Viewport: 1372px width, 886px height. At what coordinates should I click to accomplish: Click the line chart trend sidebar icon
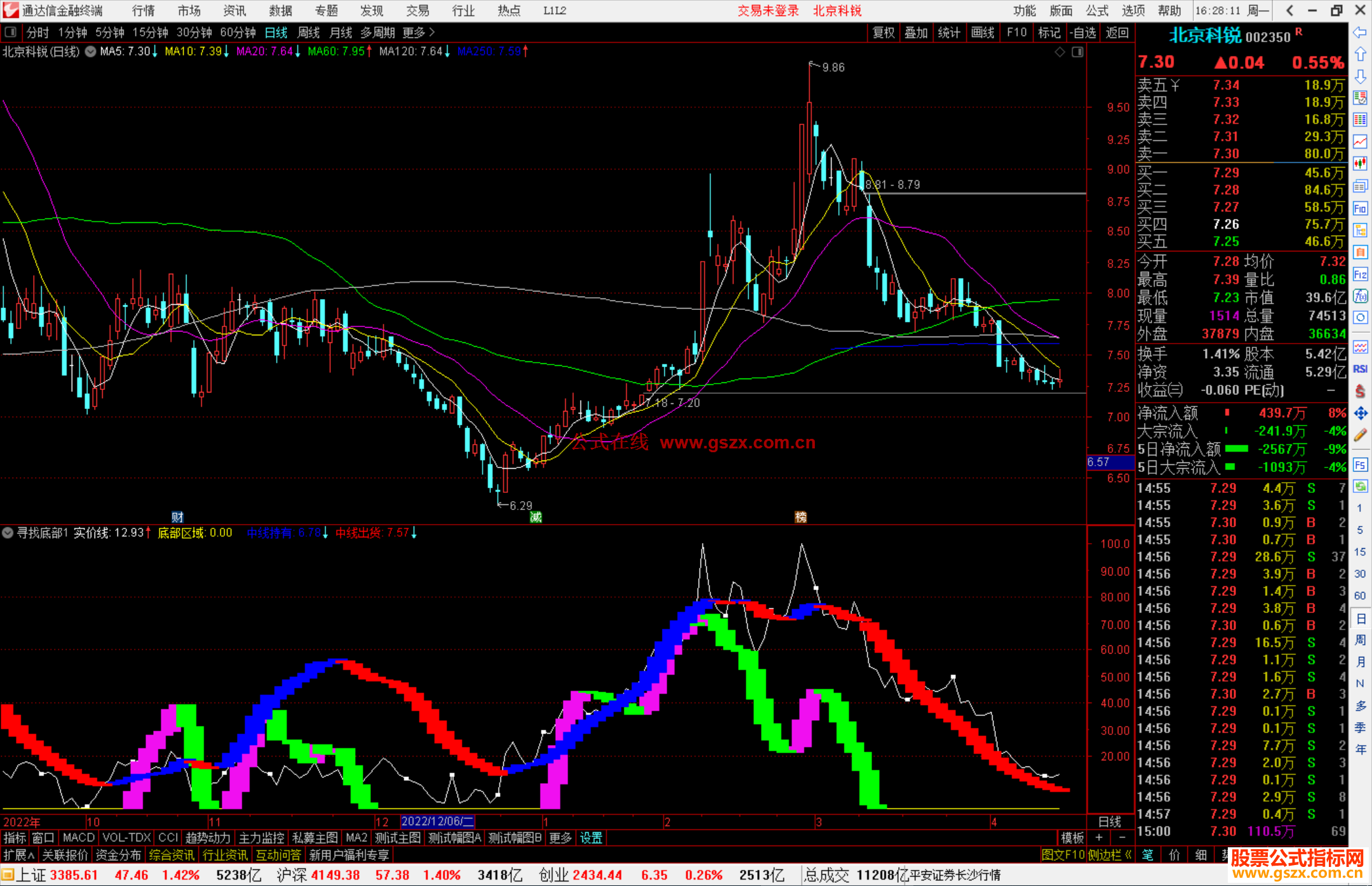[1360, 142]
